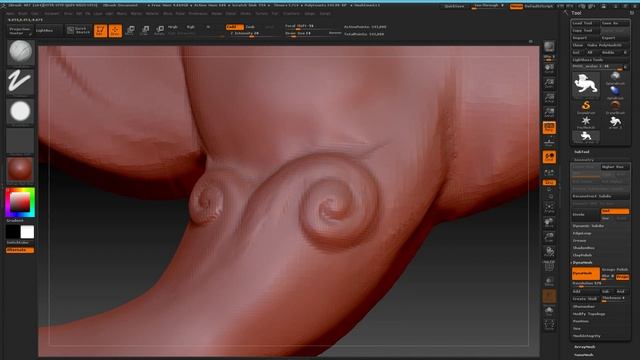Expand the ClayPolish section
The height and width of the screenshot is (360, 640).
(582, 255)
